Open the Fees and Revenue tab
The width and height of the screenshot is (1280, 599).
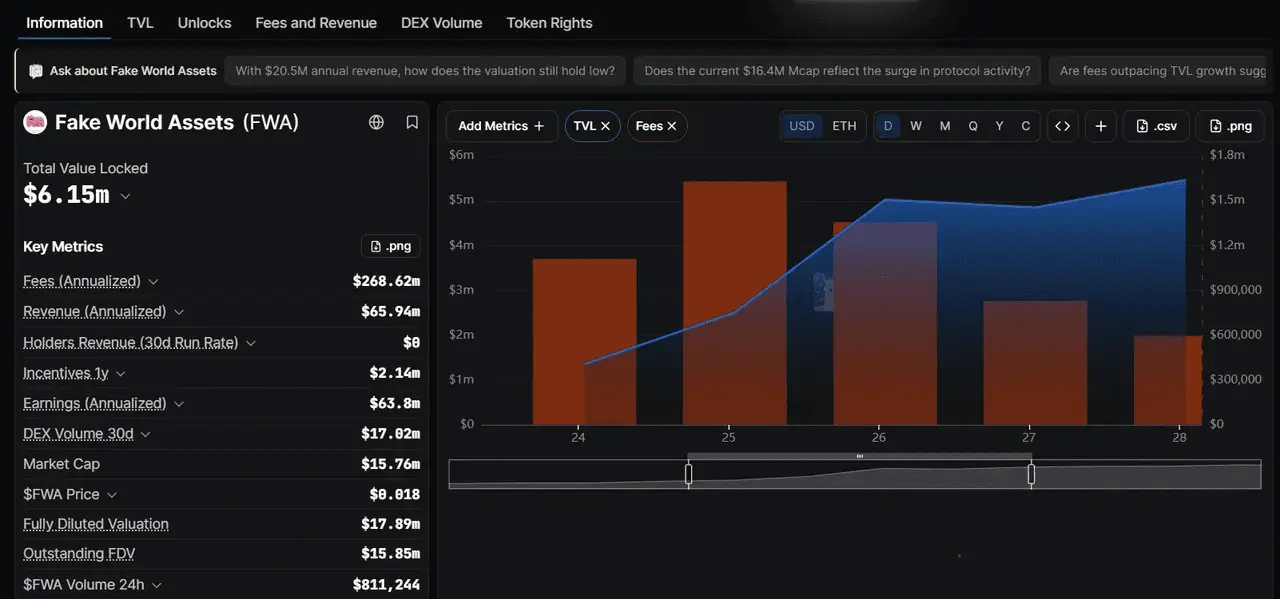[316, 22]
